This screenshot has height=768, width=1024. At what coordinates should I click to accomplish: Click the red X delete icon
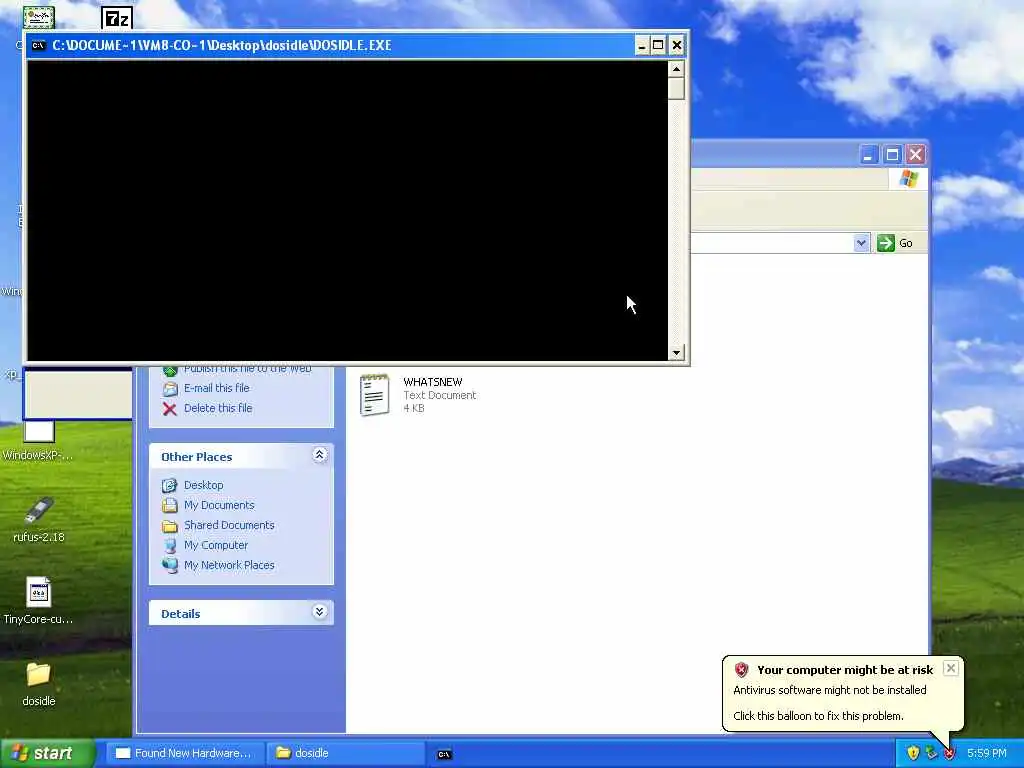tap(170, 409)
